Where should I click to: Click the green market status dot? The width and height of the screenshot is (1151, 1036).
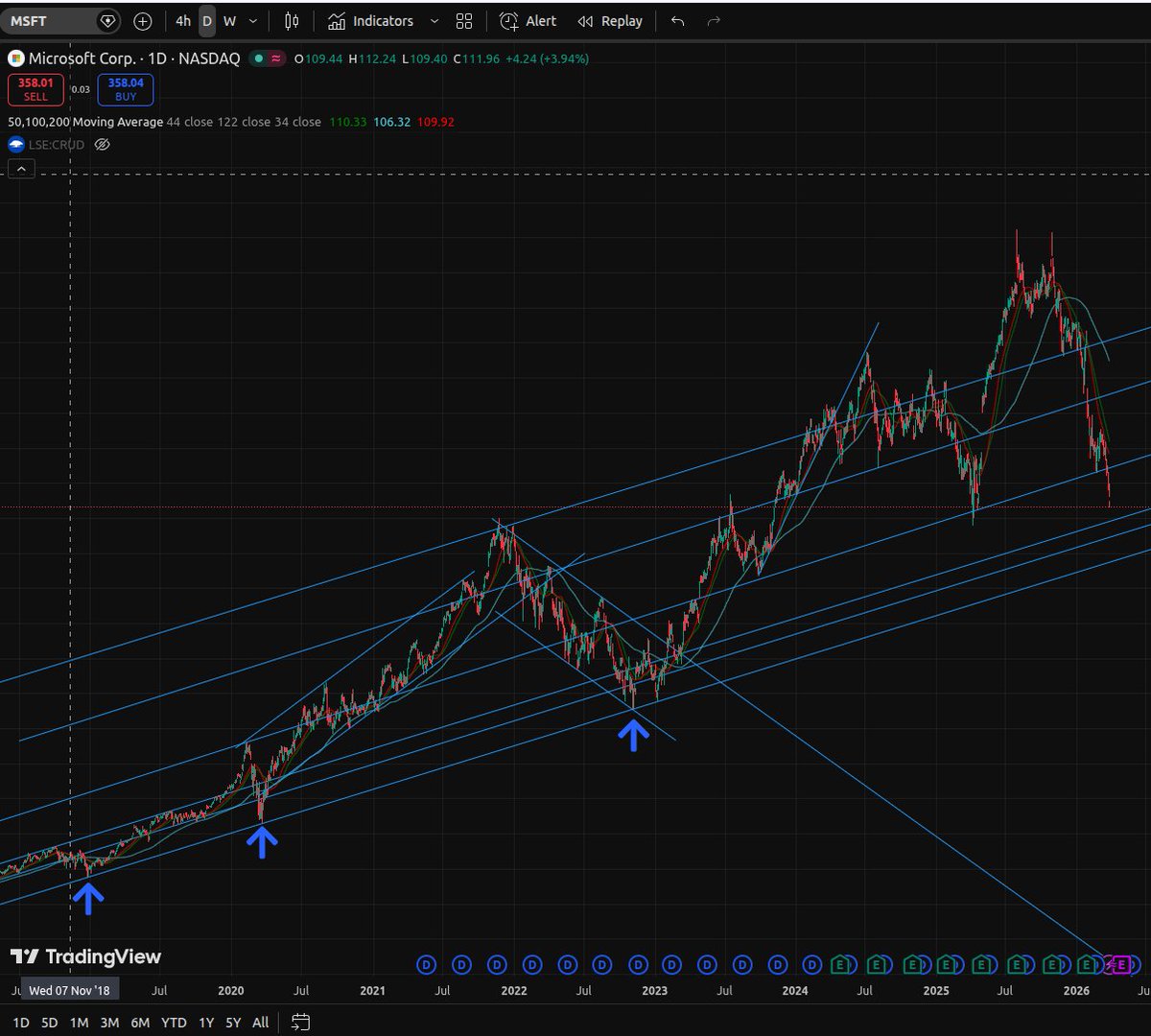click(x=259, y=59)
